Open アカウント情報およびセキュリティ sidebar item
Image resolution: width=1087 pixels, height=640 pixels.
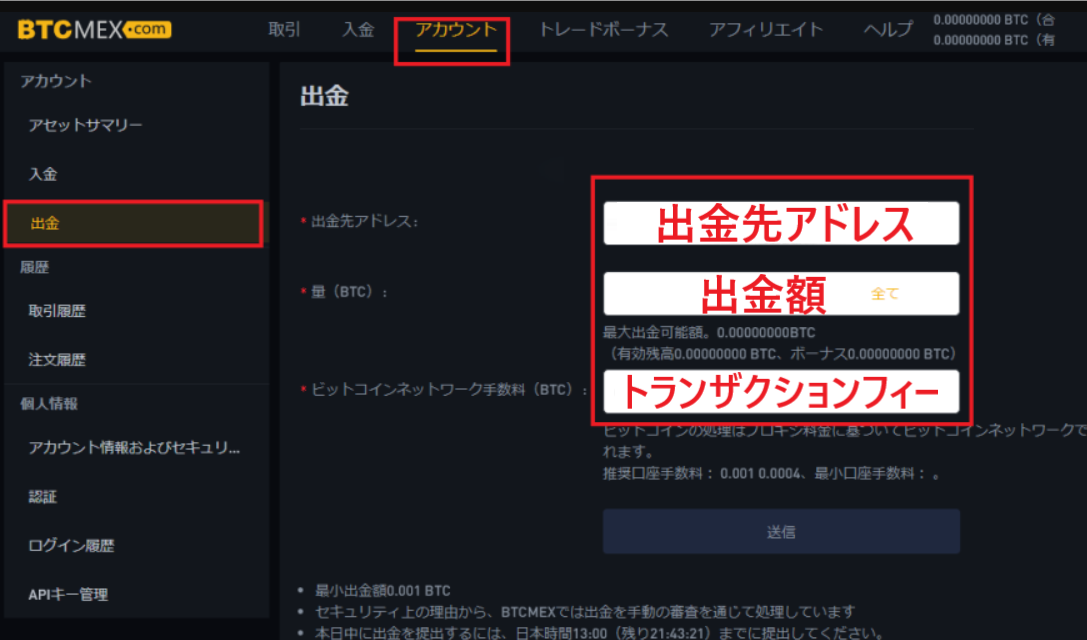134,447
